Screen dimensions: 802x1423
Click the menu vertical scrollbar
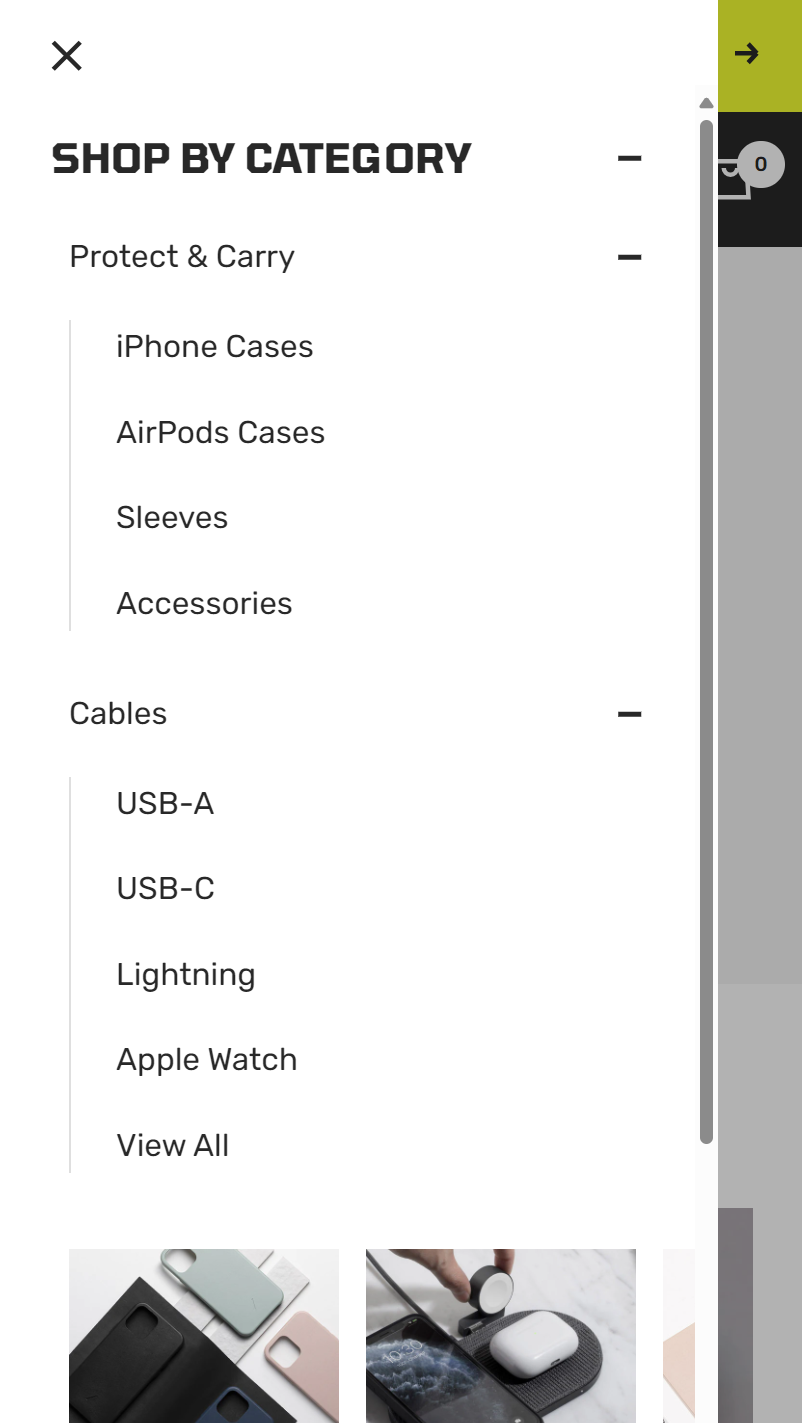706,632
